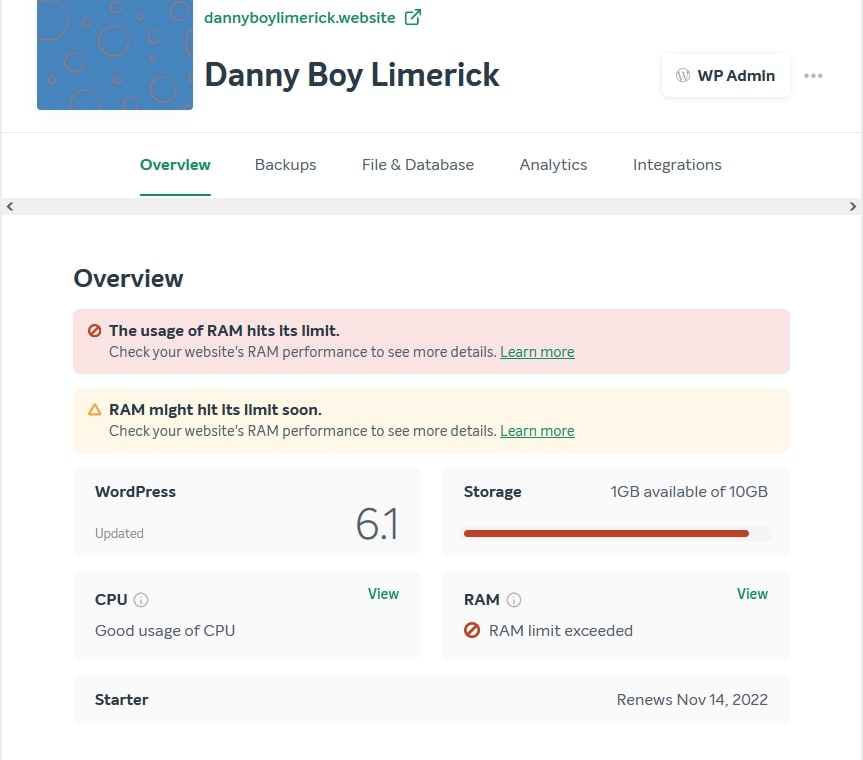
Task: Click the CPU info icon
Action: pyautogui.click(x=141, y=599)
